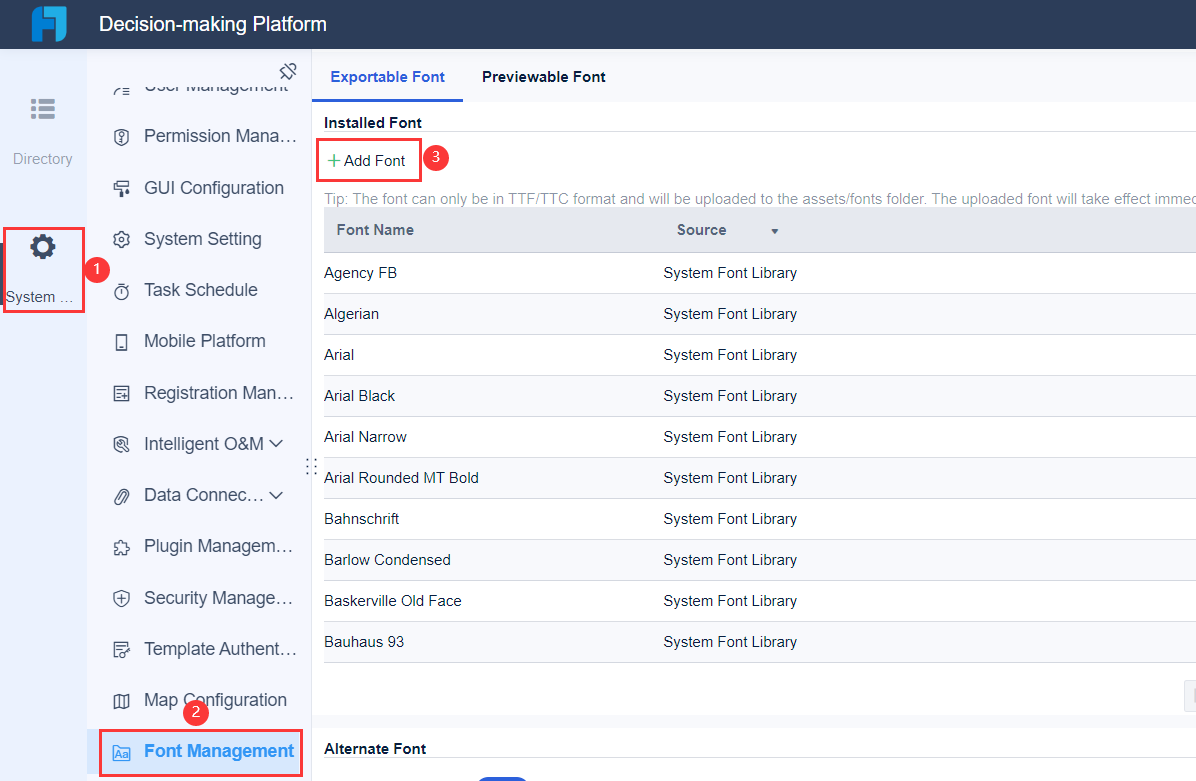This screenshot has height=781, width=1196.
Task: Click the Mobile Platform phone icon
Action: (122, 342)
